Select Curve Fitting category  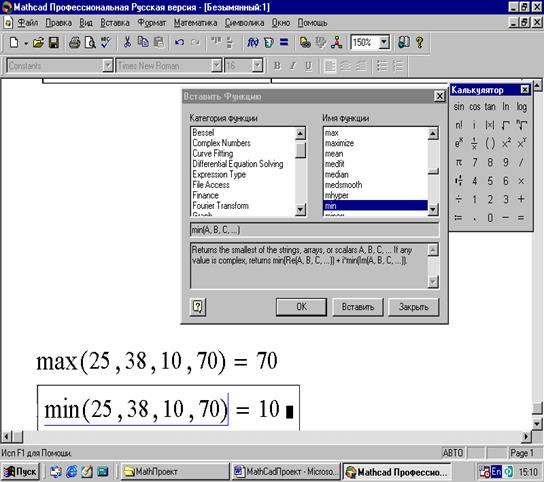tap(213, 153)
